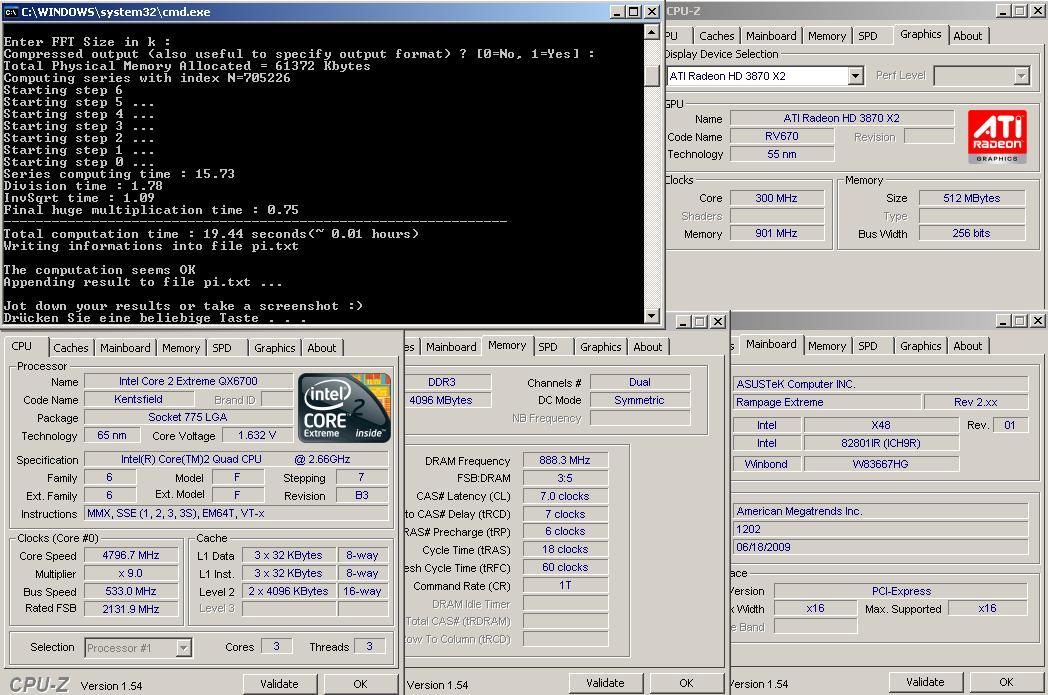Click Validate in the CPU window
This screenshot has width=1048, height=695.
279,684
